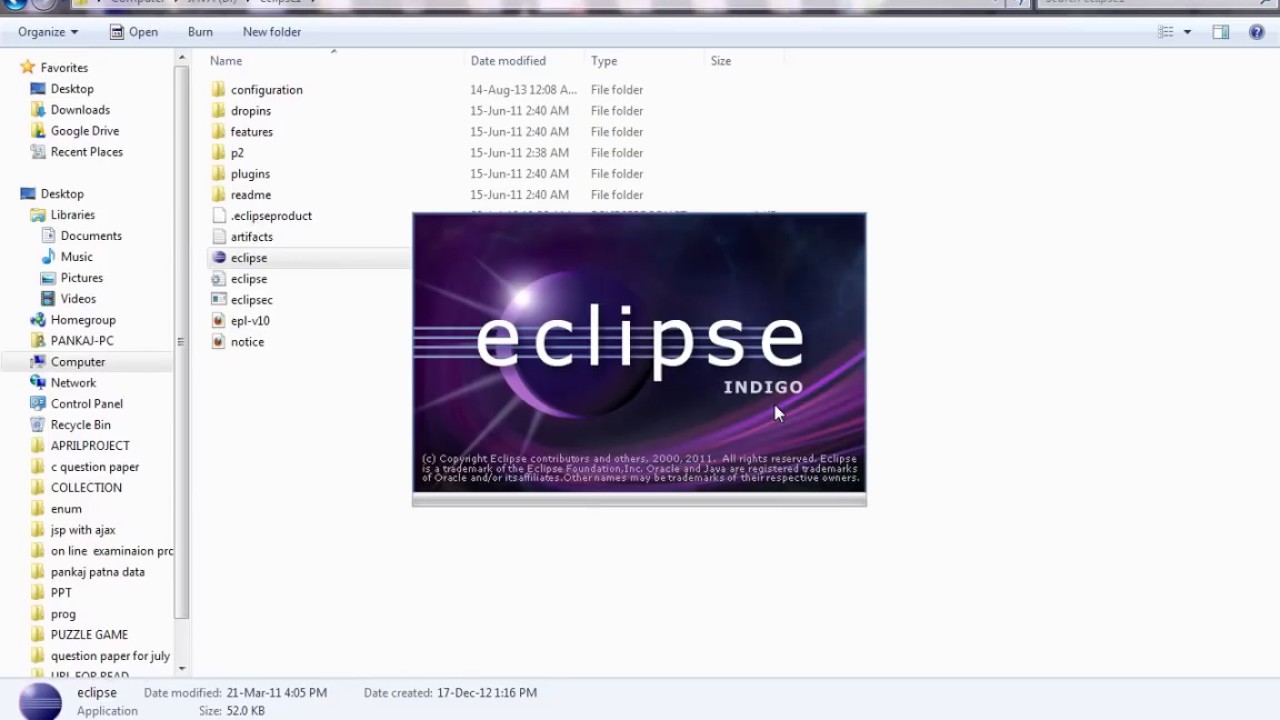1280x720 pixels.
Task: Select the PUZZLE GAME folder
Action: click(89, 635)
